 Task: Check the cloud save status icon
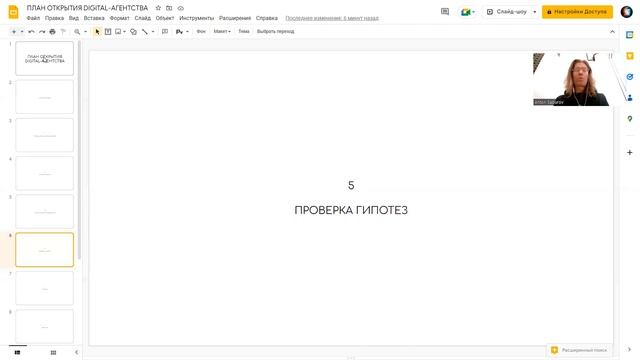(x=180, y=8)
